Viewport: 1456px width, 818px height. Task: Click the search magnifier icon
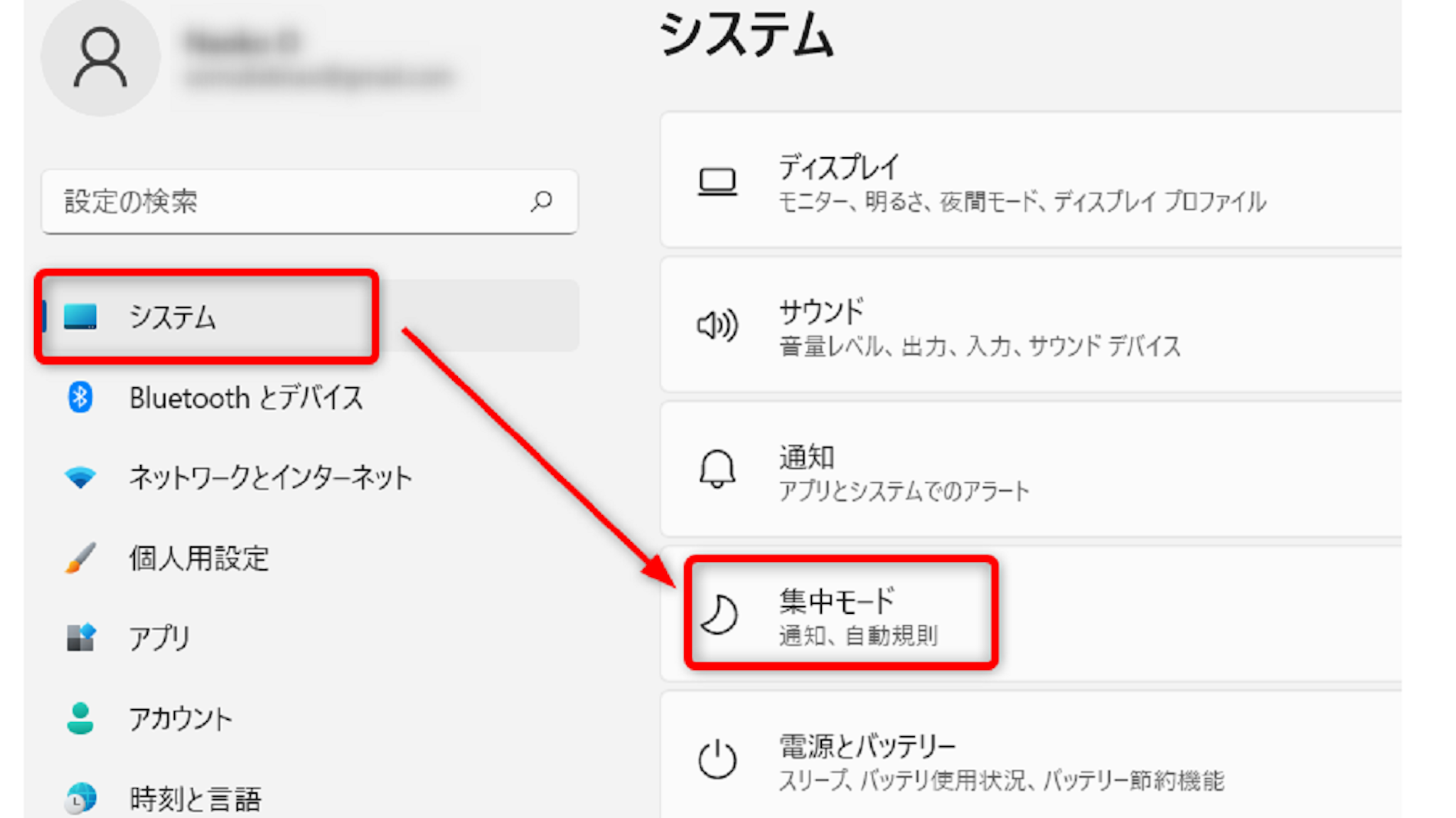coord(541,201)
